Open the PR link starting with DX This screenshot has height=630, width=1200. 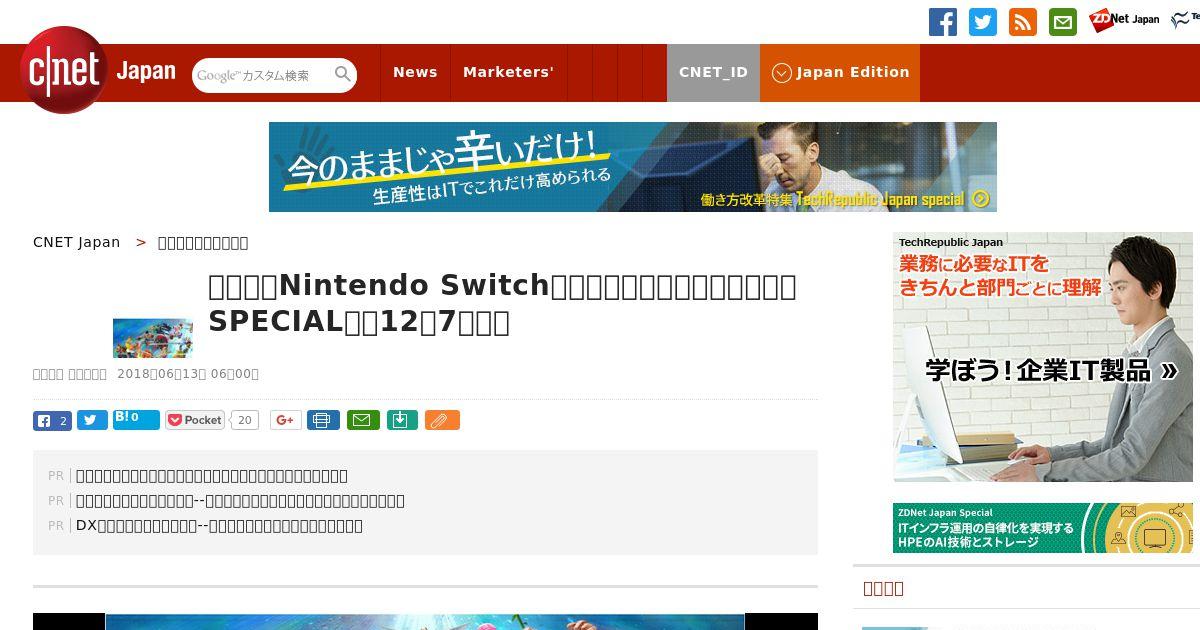(x=219, y=526)
